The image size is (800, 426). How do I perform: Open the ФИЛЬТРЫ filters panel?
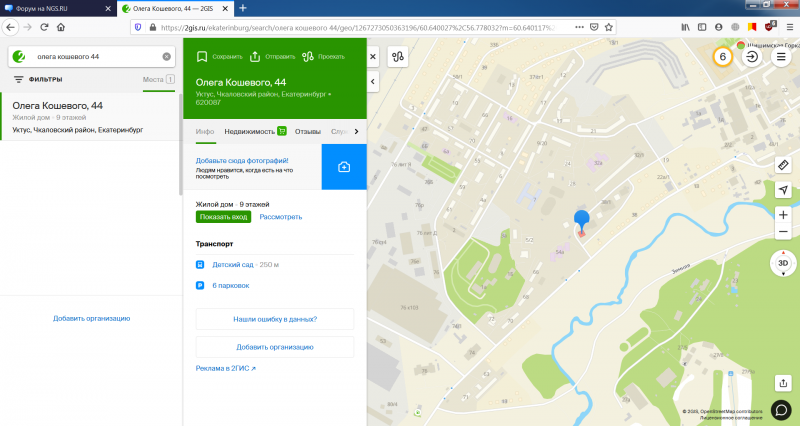[38, 79]
